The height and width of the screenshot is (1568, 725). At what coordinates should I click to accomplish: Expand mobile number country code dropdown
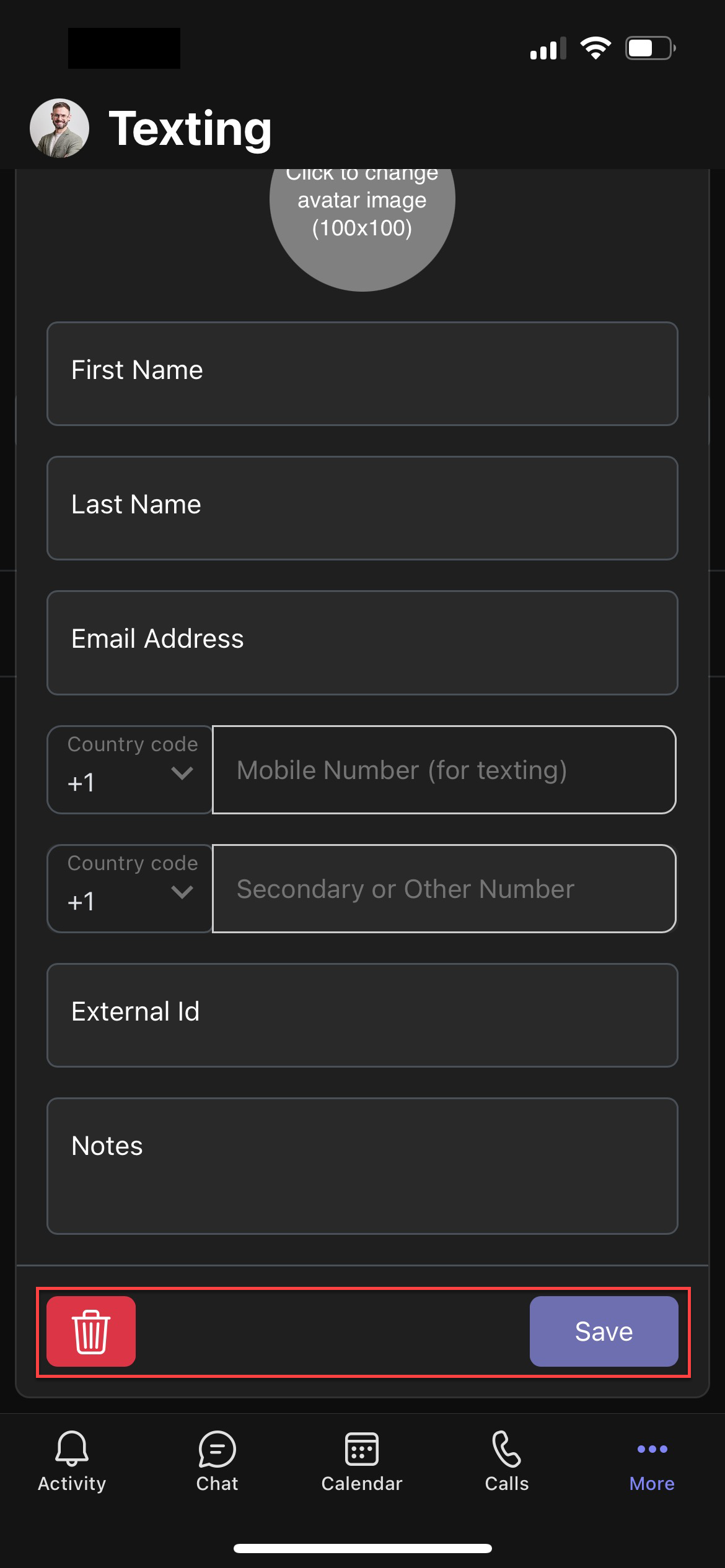130,770
